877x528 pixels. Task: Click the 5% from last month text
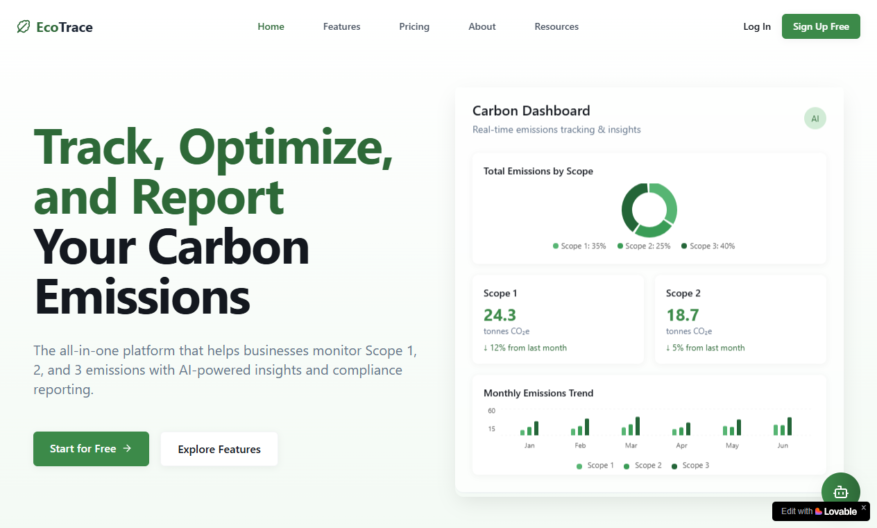click(705, 347)
